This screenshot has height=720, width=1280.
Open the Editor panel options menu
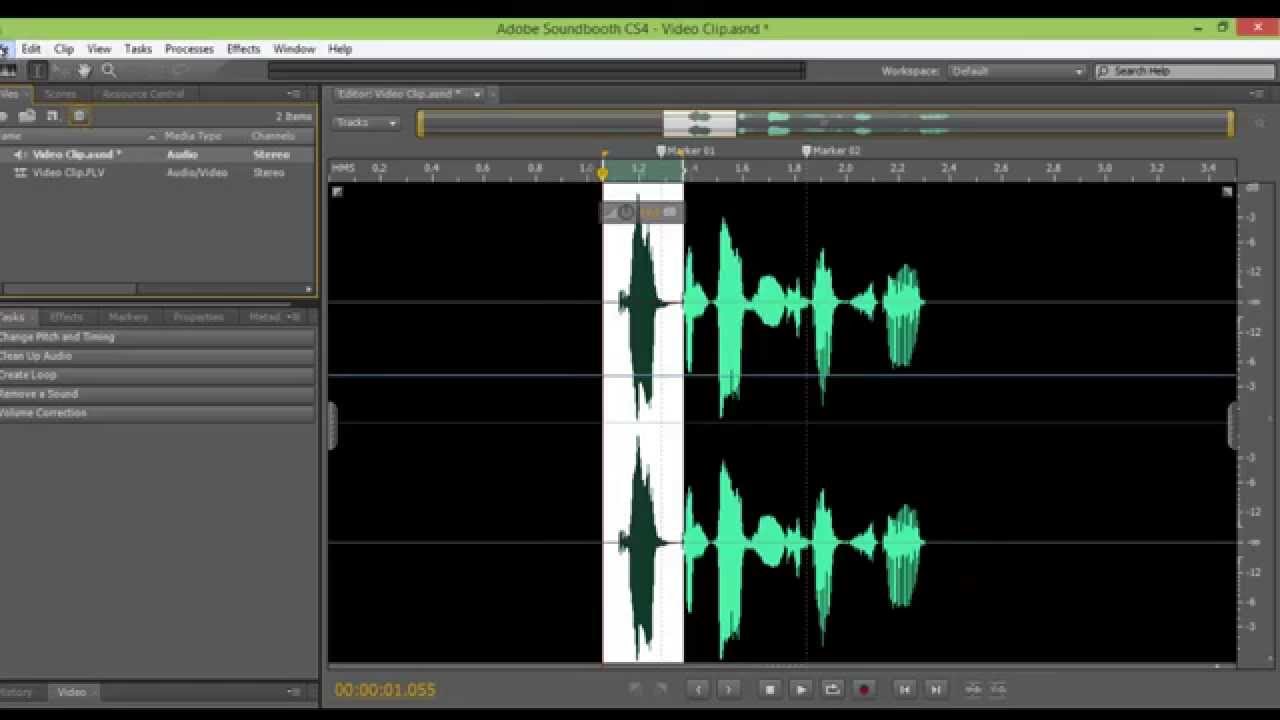point(1257,94)
